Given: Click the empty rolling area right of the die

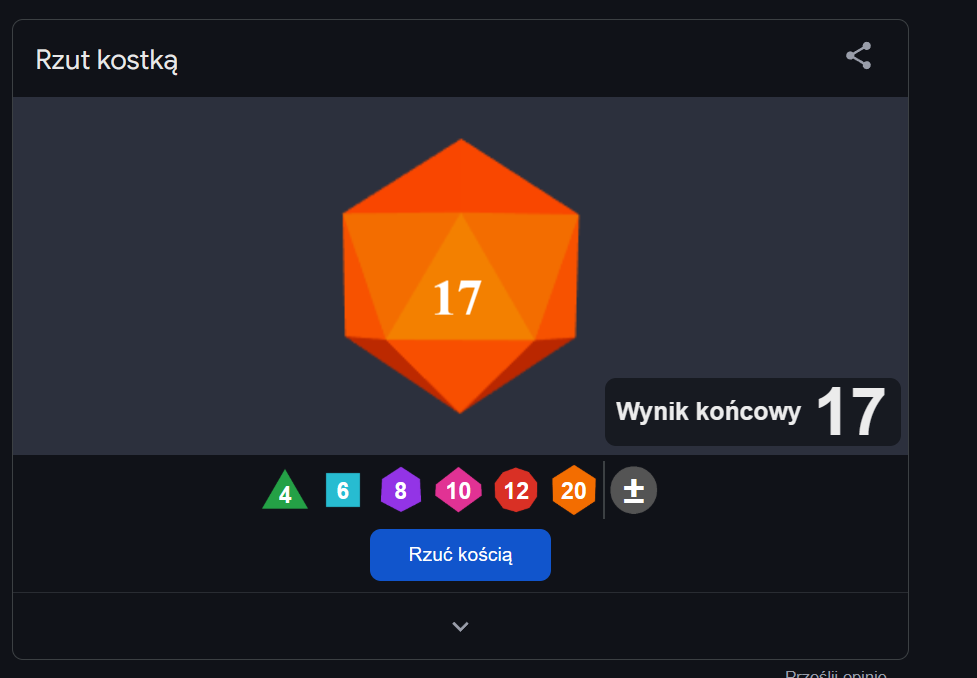Looking at the screenshot, I should coord(741,237).
